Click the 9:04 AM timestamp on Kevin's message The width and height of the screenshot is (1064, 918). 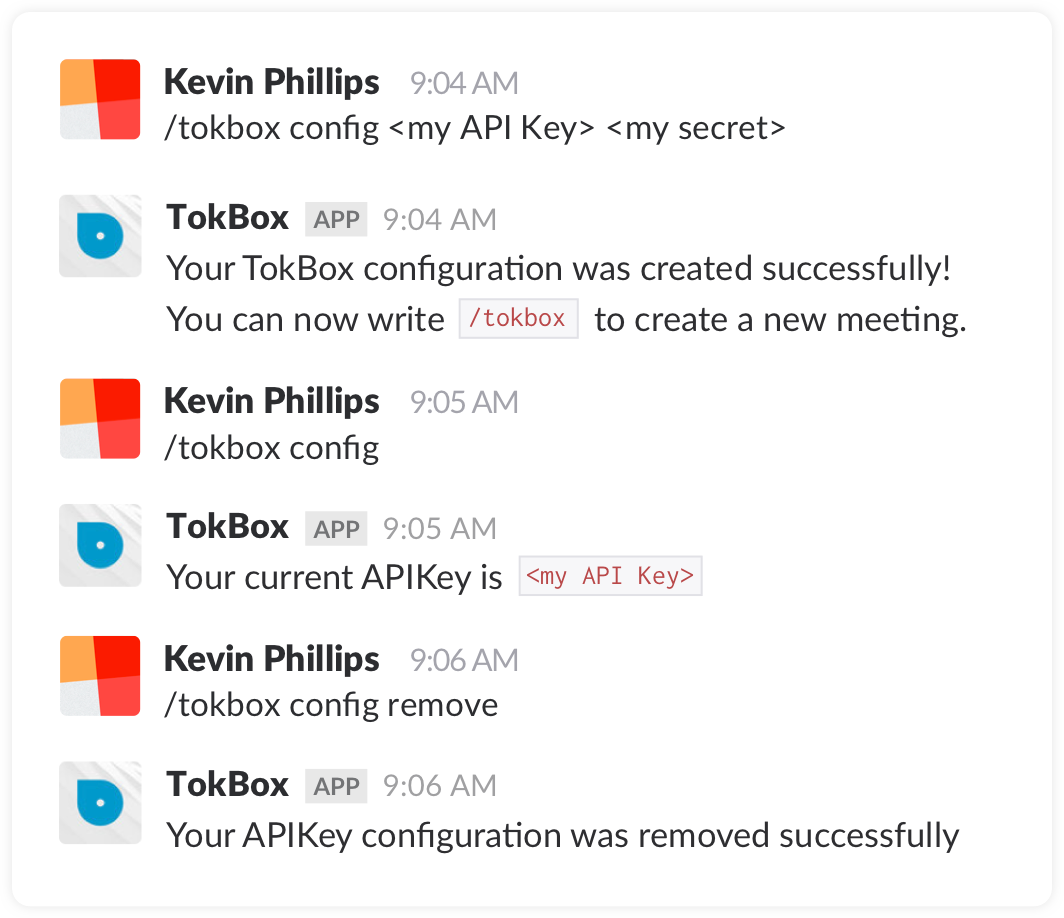(x=464, y=83)
